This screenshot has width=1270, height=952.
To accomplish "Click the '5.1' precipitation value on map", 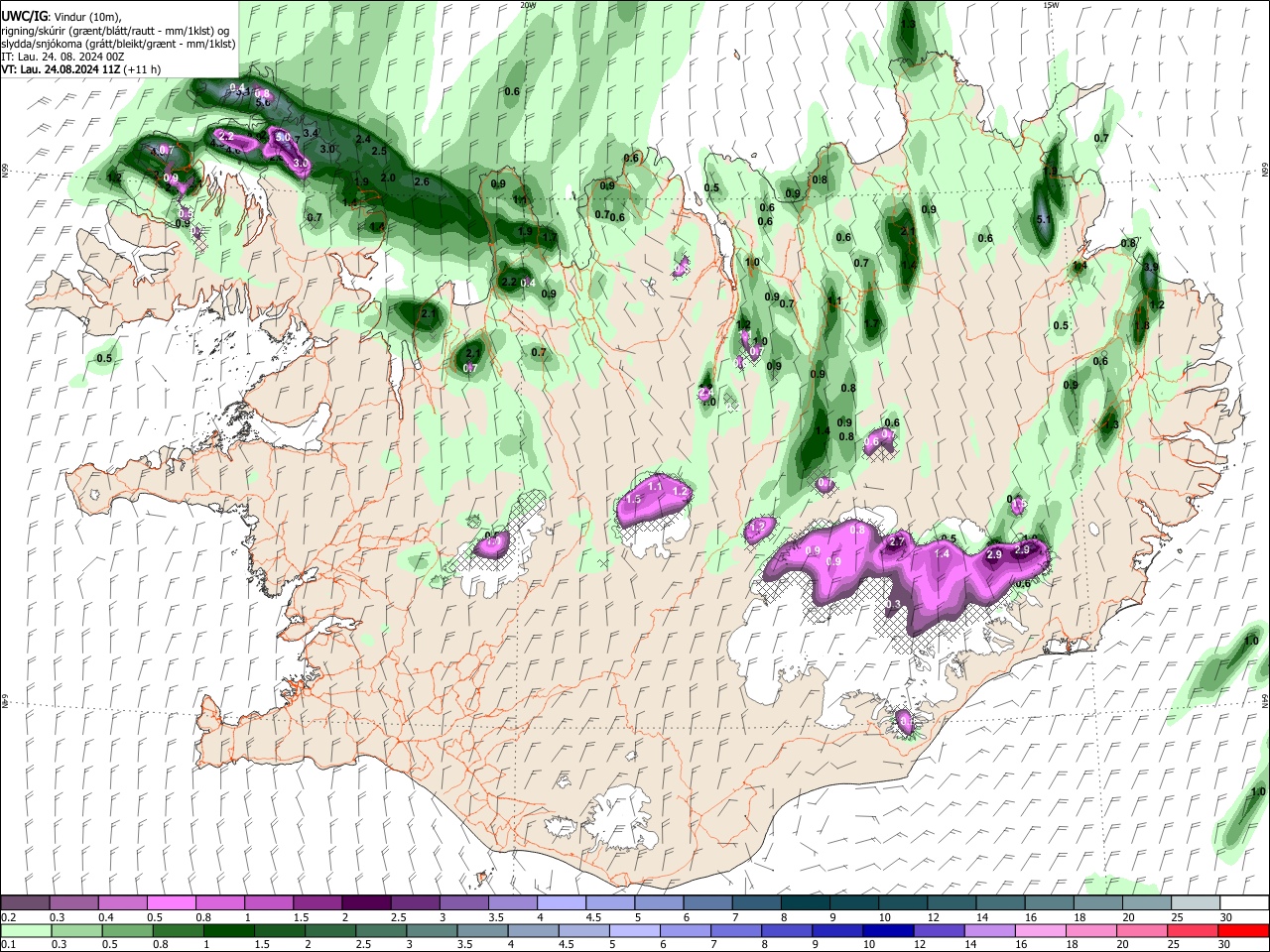I will (1043, 219).
